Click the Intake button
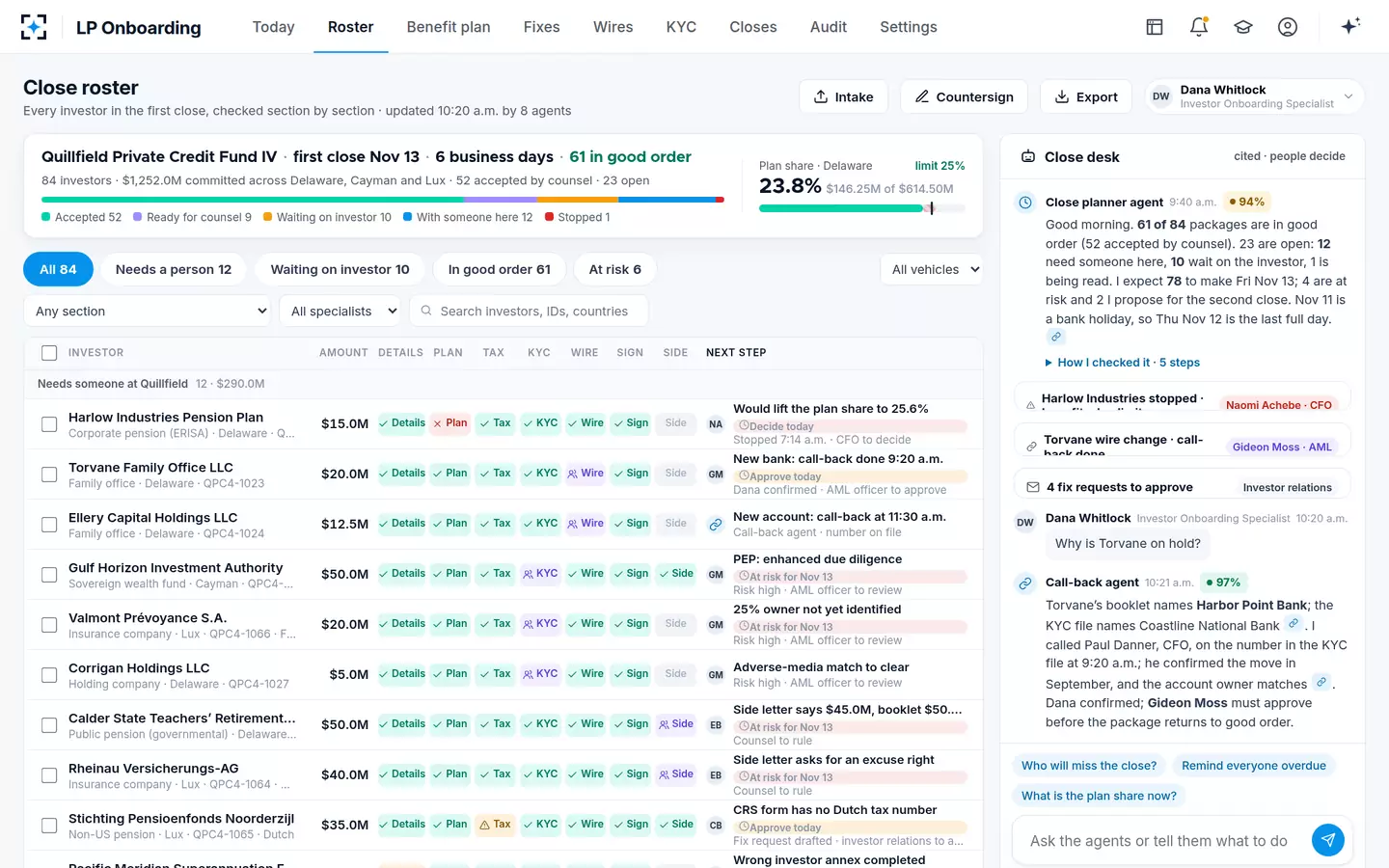 pos(843,96)
